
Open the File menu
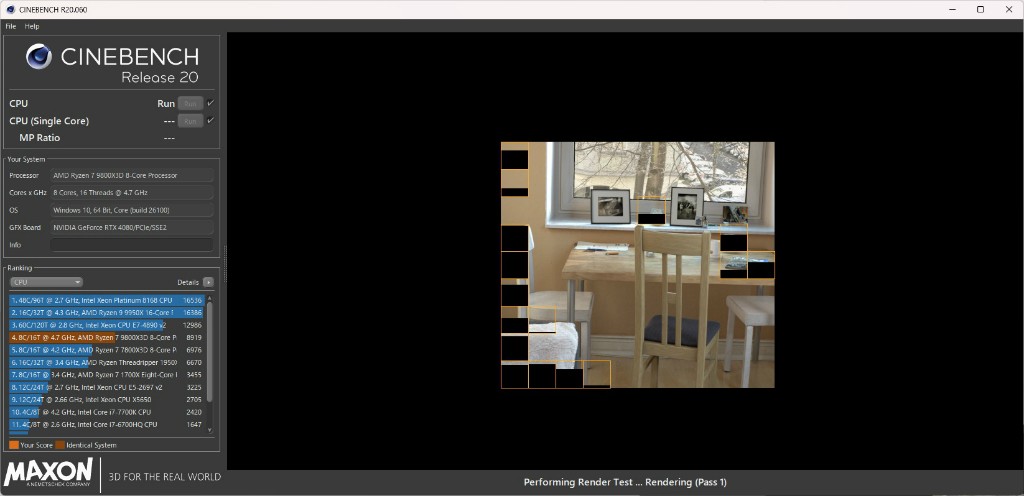pos(11,26)
